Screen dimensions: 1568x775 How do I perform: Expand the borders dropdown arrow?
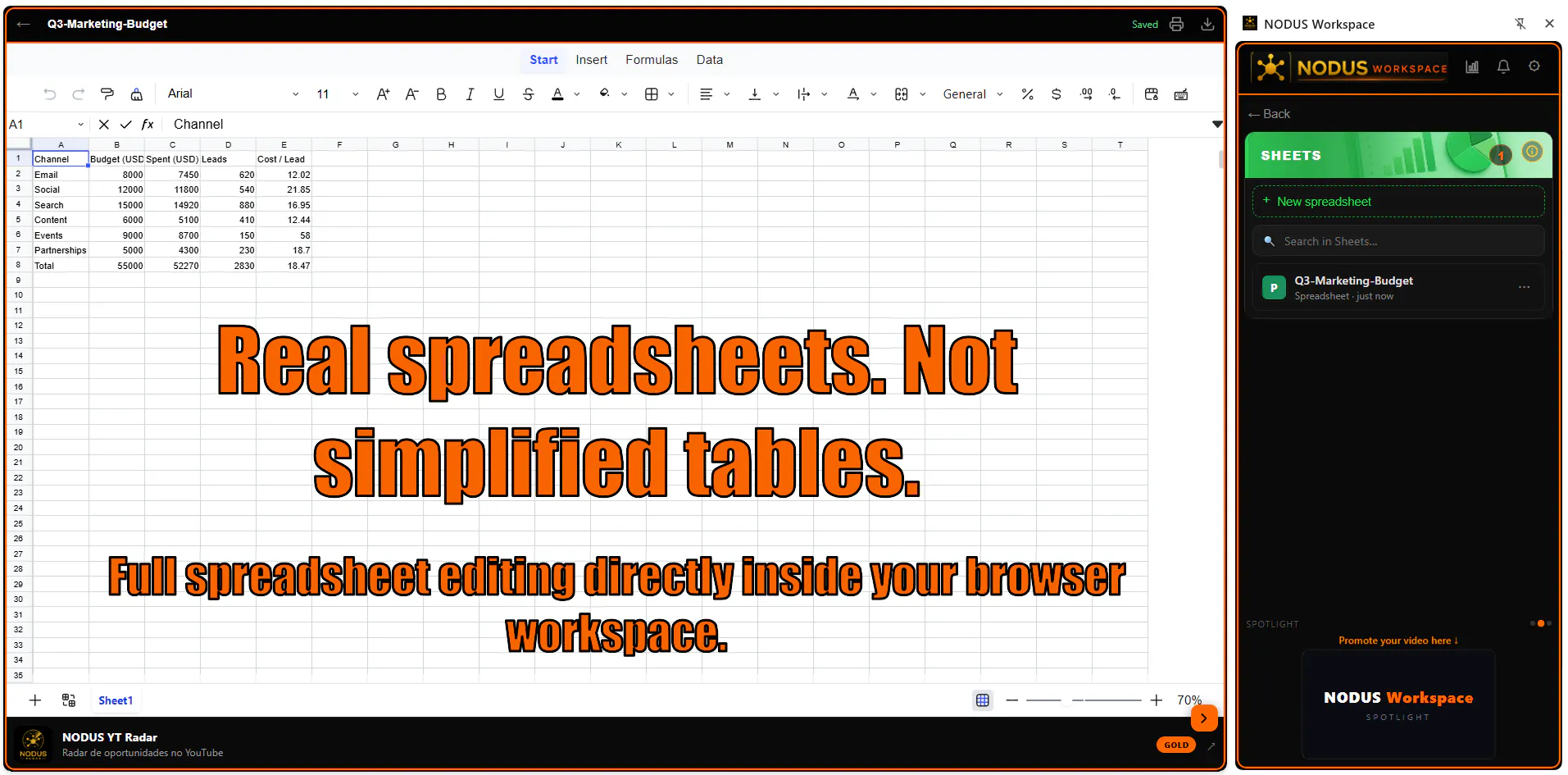coord(671,94)
